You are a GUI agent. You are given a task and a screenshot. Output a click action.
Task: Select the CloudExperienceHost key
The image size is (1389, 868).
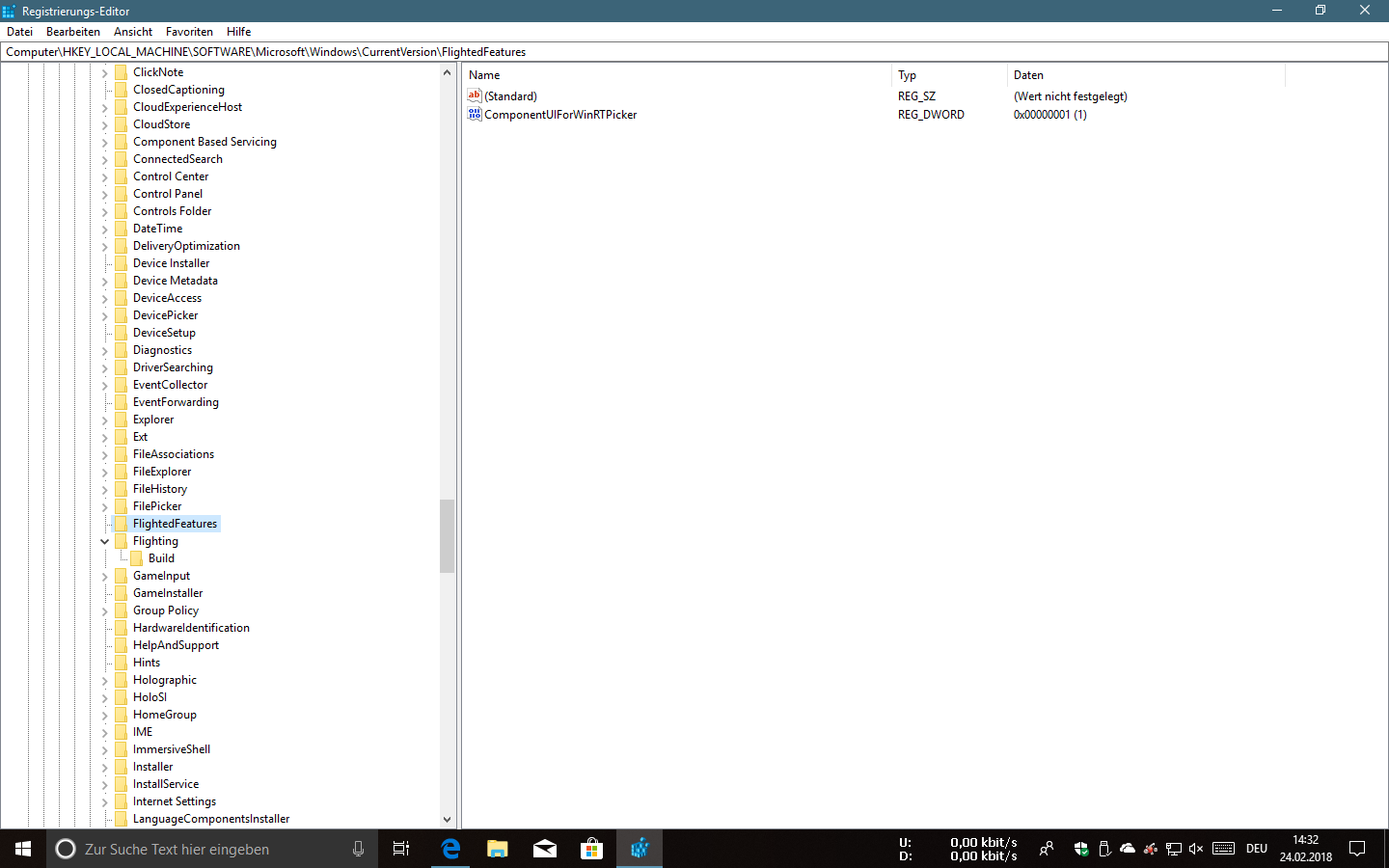(x=187, y=107)
